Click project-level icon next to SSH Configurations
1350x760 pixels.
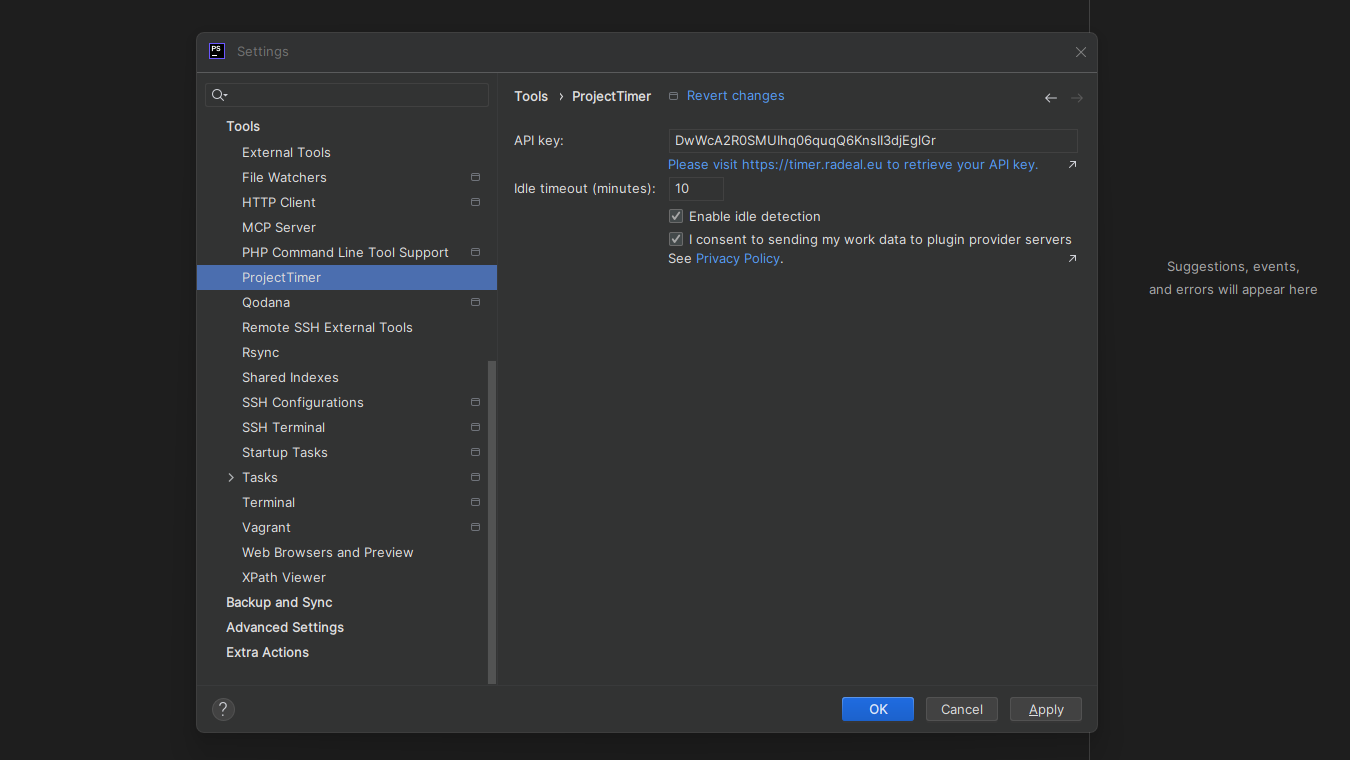point(475,402)
